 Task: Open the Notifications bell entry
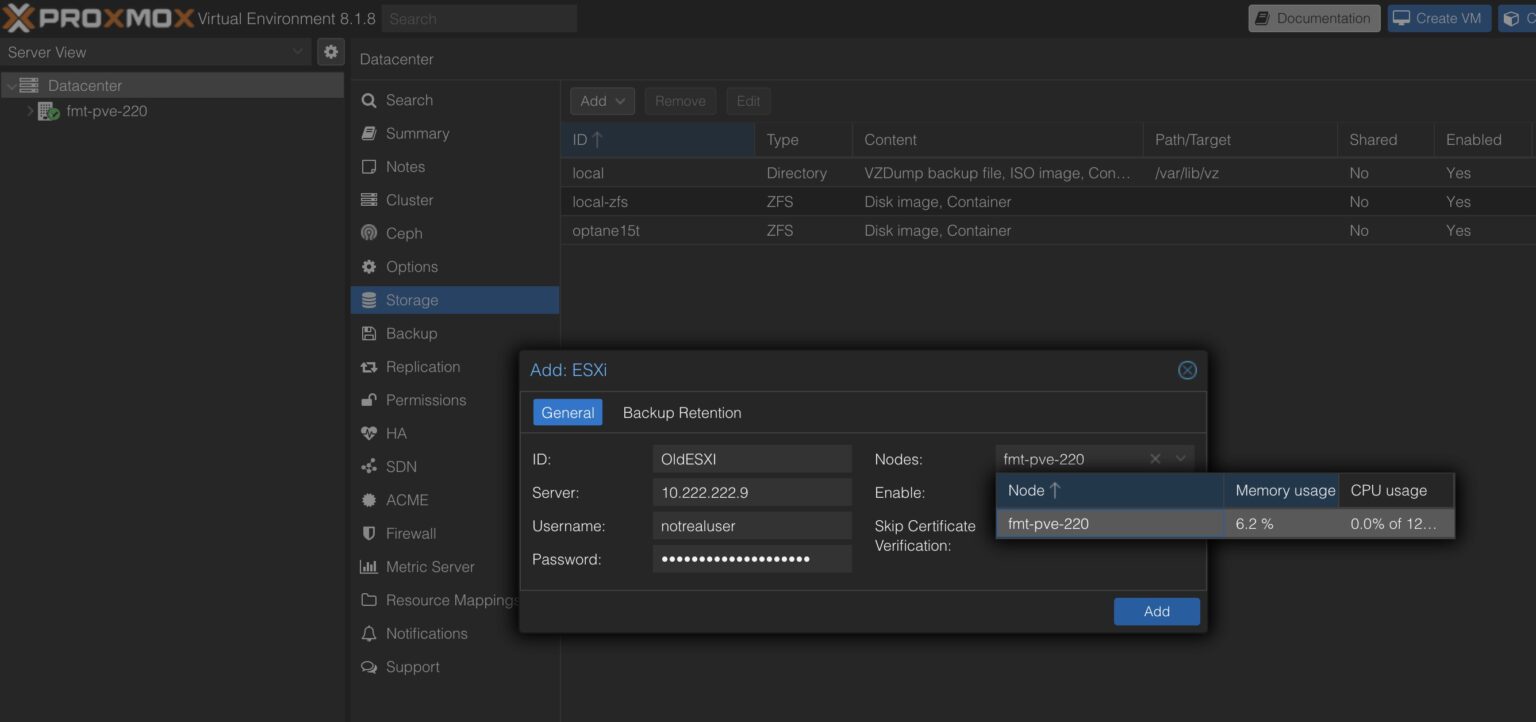point(426,633)
